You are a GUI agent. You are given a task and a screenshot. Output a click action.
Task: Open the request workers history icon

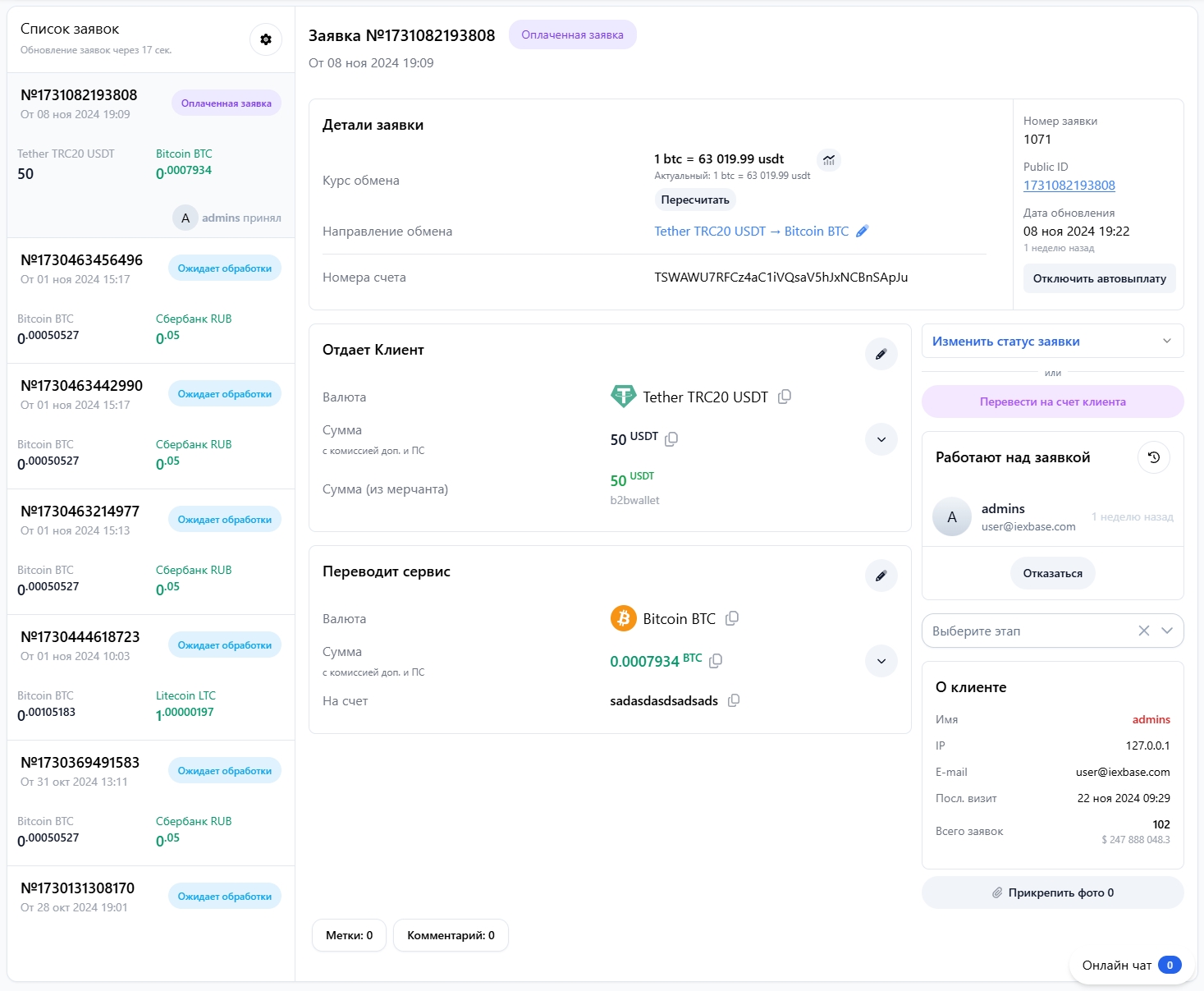coord(1153,457)
